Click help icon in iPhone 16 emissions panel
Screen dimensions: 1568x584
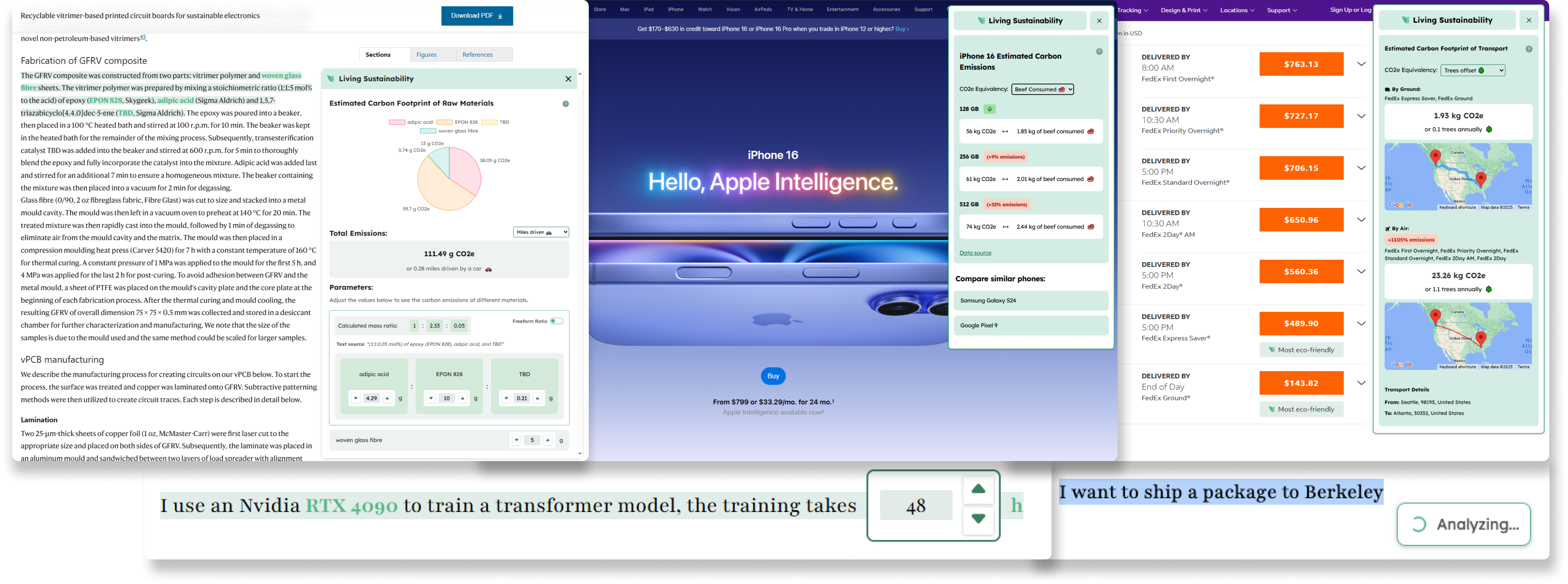point(1099,52)
